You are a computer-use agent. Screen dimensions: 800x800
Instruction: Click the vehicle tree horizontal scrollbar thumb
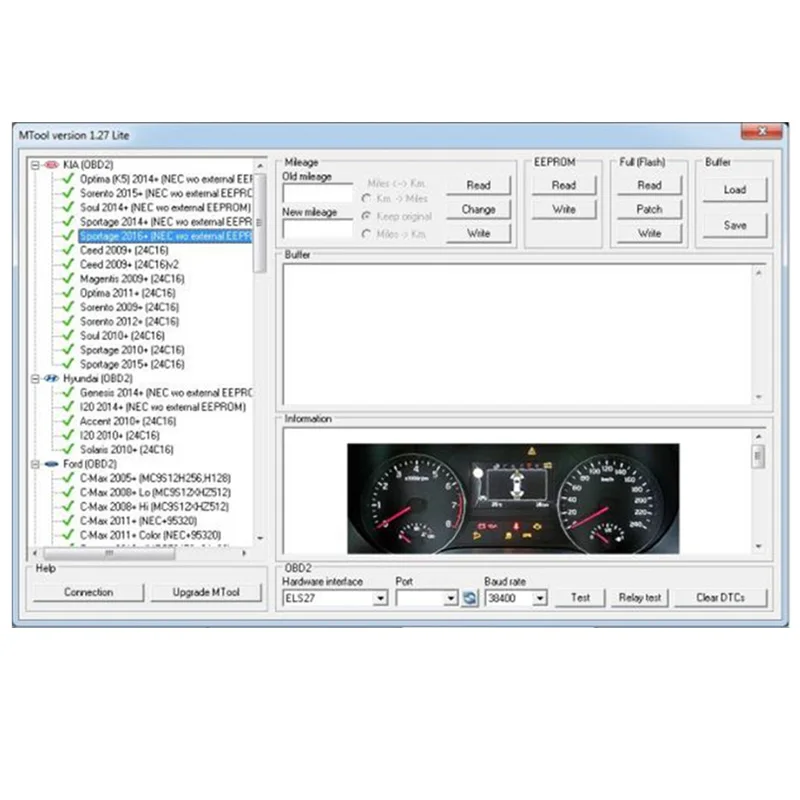point(109,553)
